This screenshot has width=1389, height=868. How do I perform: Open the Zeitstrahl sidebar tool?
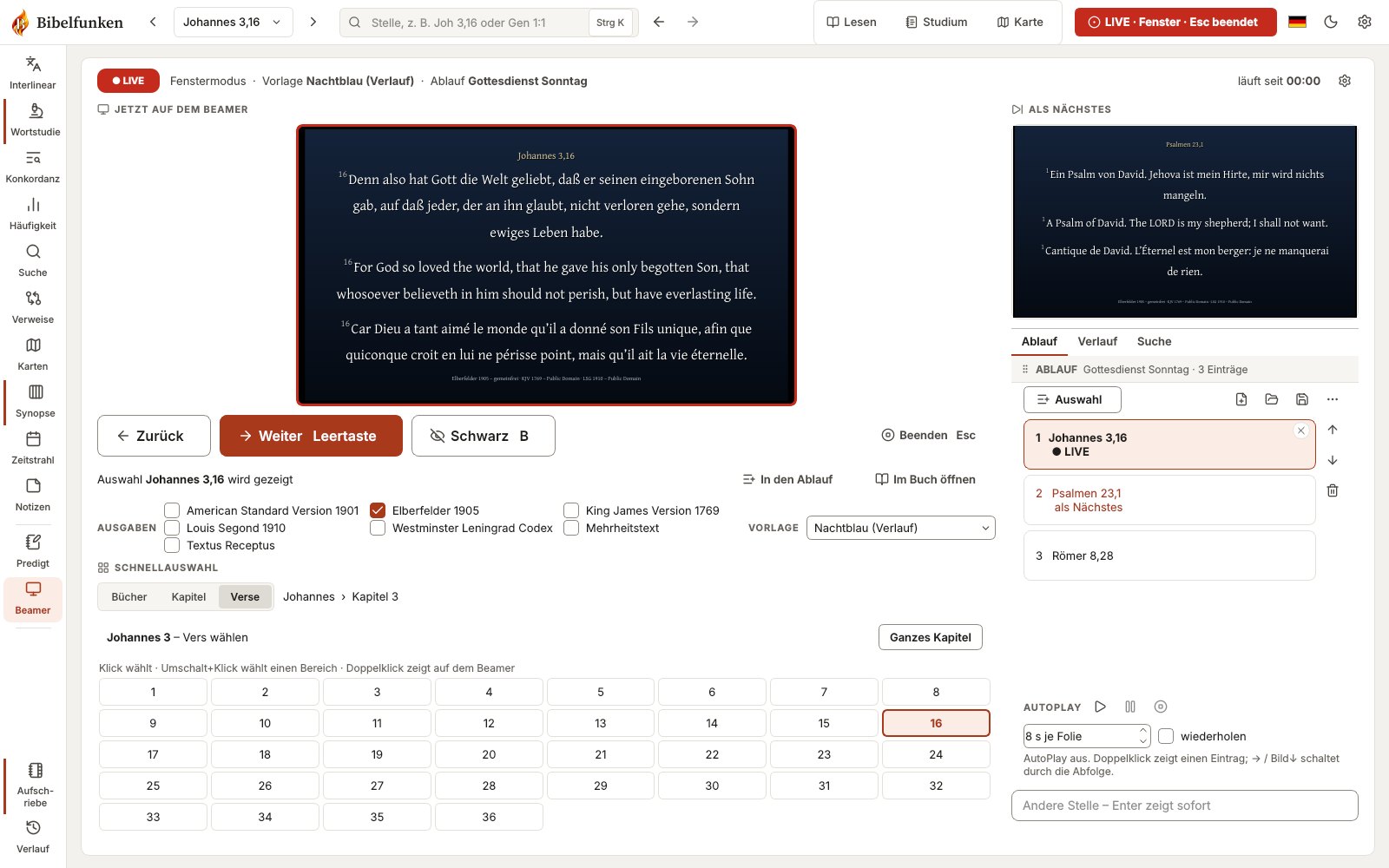(x=33, y=448)
